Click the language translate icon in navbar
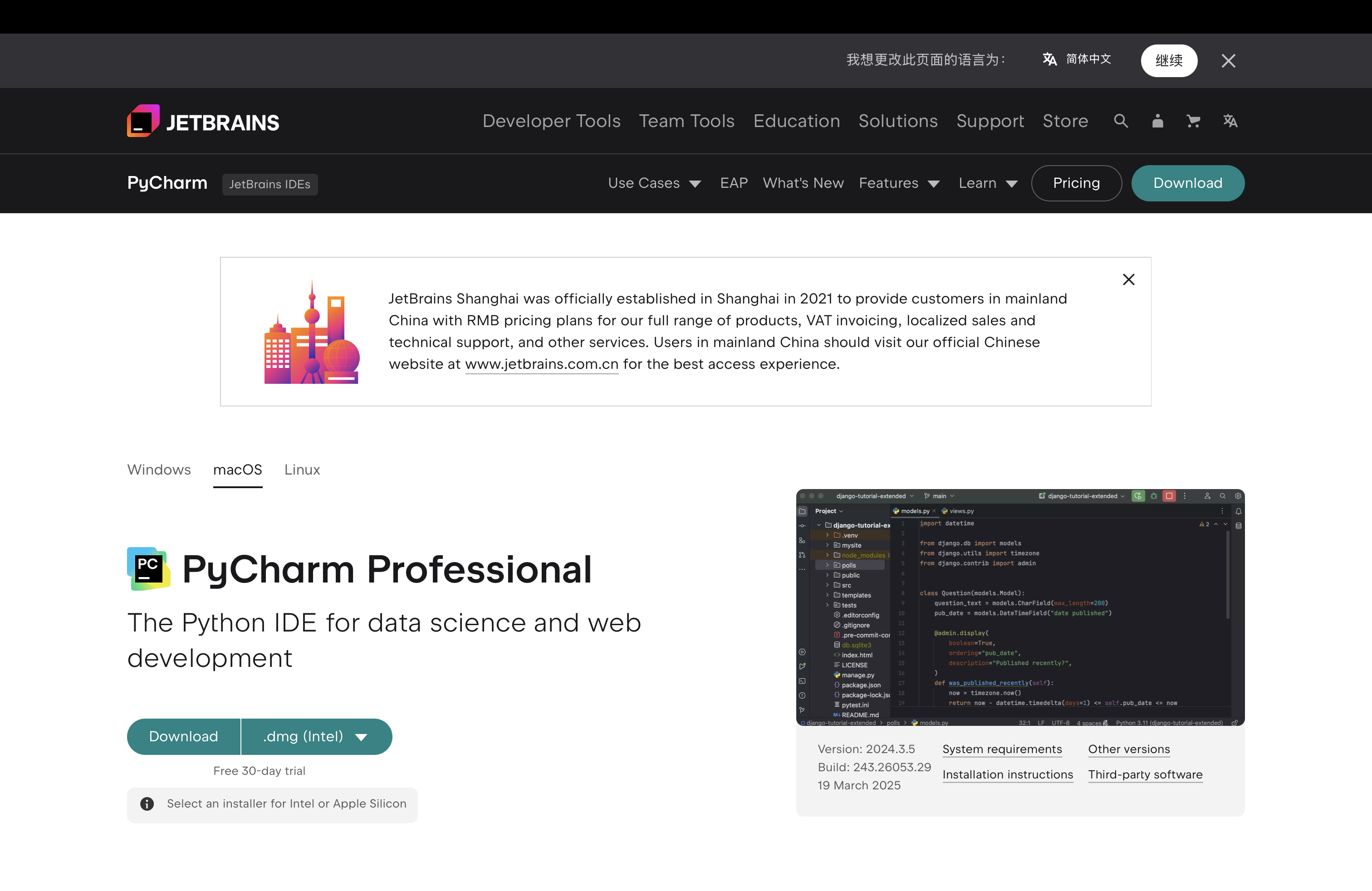The height and width of the screenshot is (891, 1372). pyautogui.click(x=1230, y=121)
